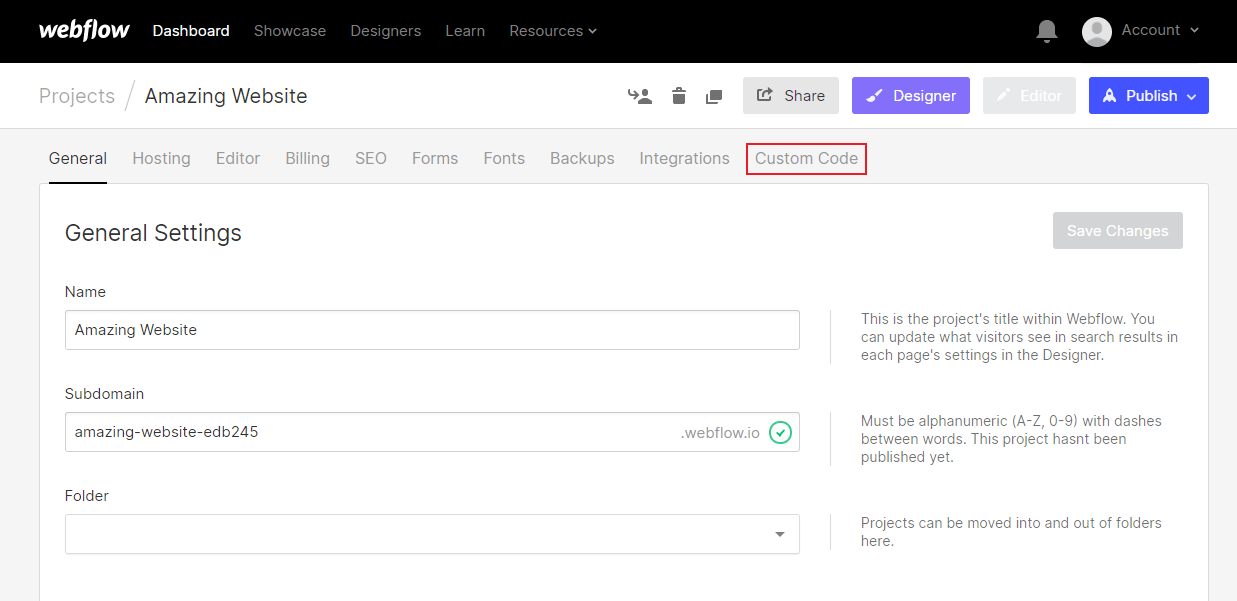Viewport: 1237px width, 601px height.
Task: Go to Dashboard in the top navigation
Action: [191, 31]
